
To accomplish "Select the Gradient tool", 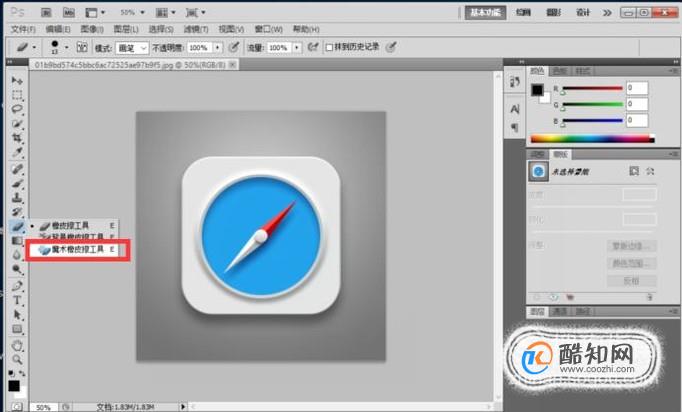I will pyautogui.click(x=17, y=241).
